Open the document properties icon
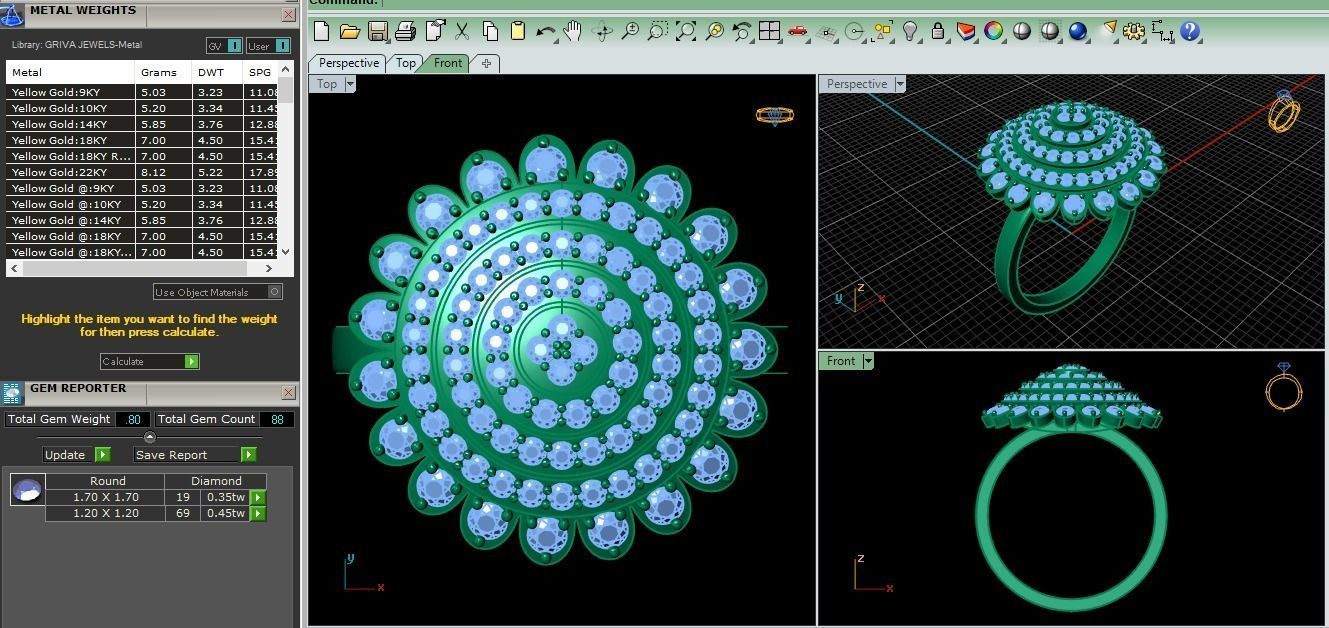This screenshot has height=628, width=1329. (x=435, y=31)
